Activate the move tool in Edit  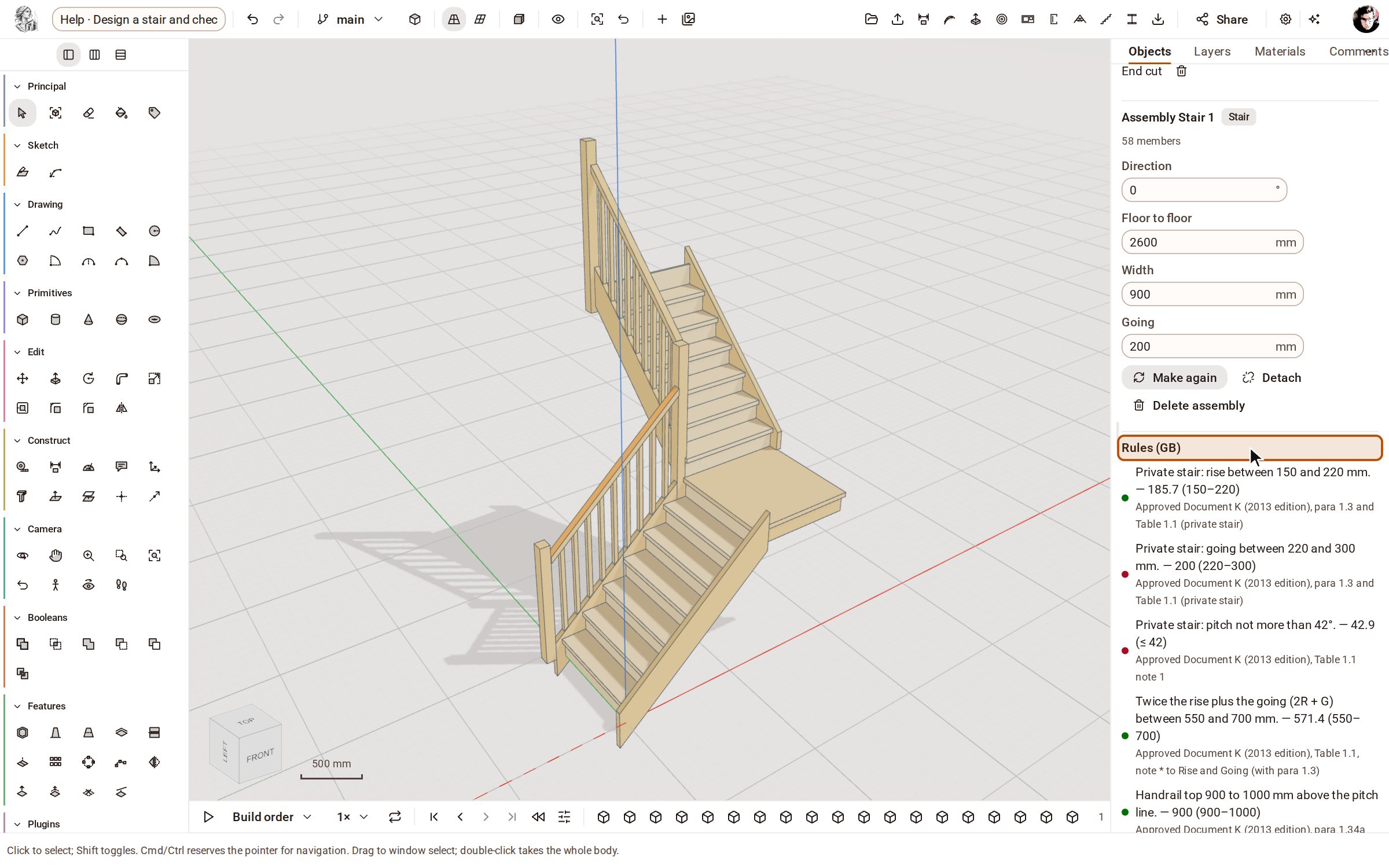point(23,378)
